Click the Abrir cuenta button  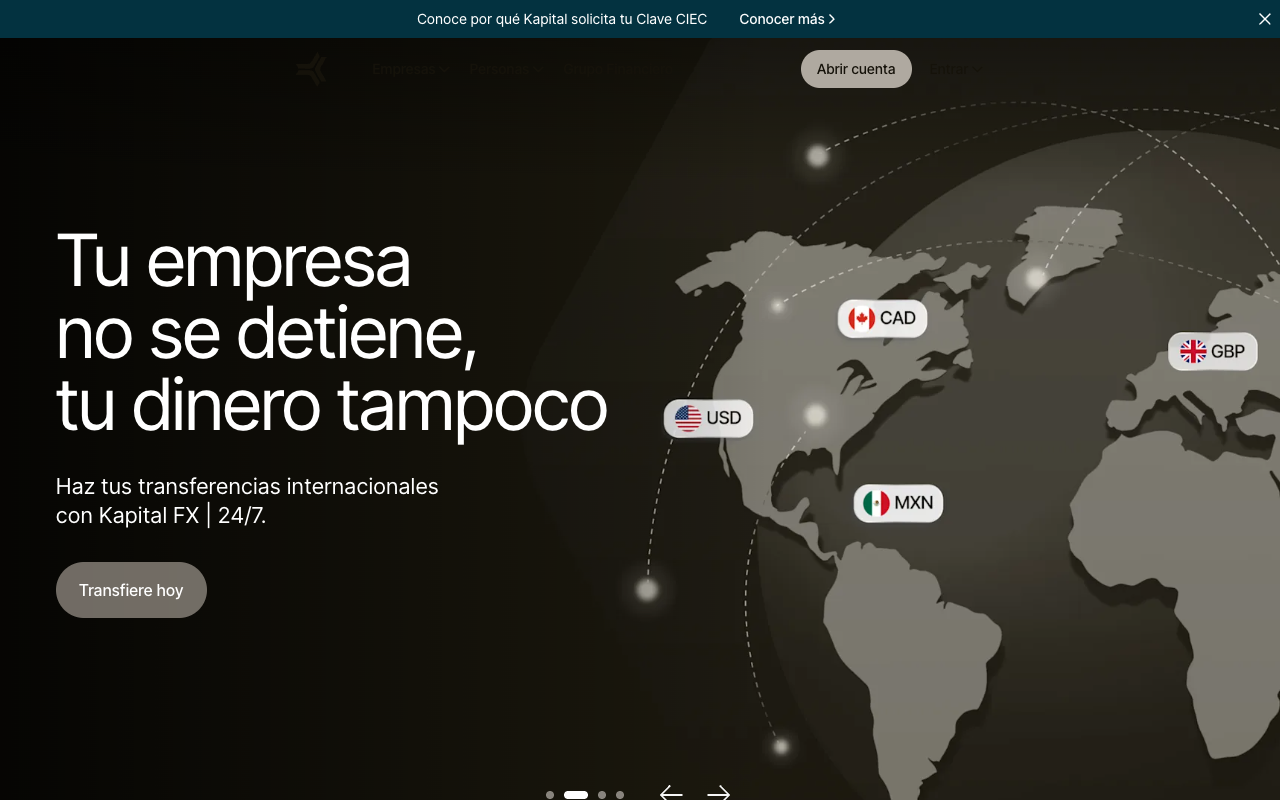856,69
